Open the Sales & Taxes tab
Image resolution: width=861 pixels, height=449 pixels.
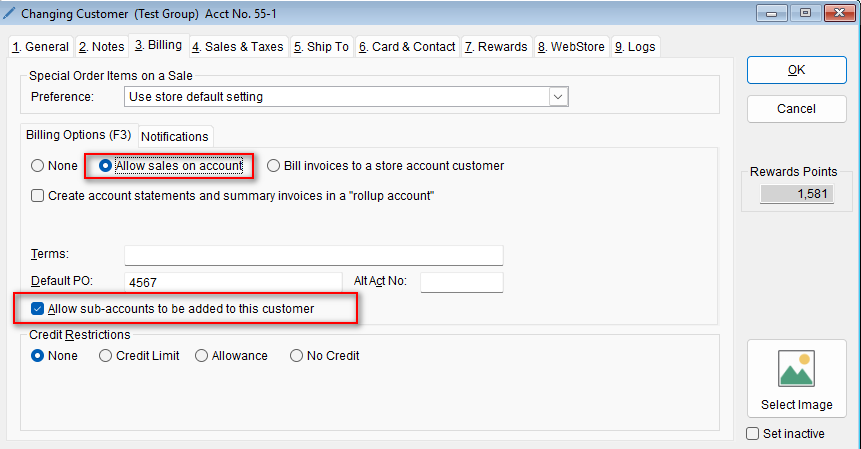[238, 47]
